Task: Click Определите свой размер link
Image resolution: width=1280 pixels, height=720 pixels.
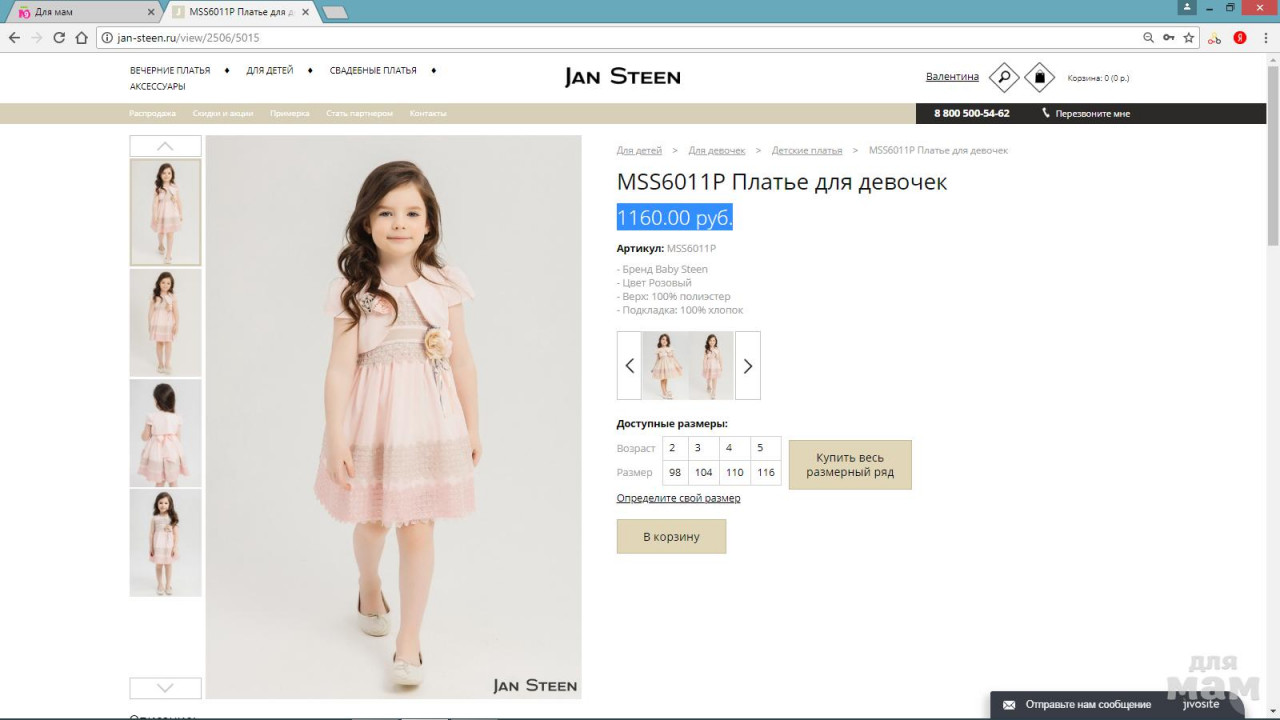Action: pos(678,498)
